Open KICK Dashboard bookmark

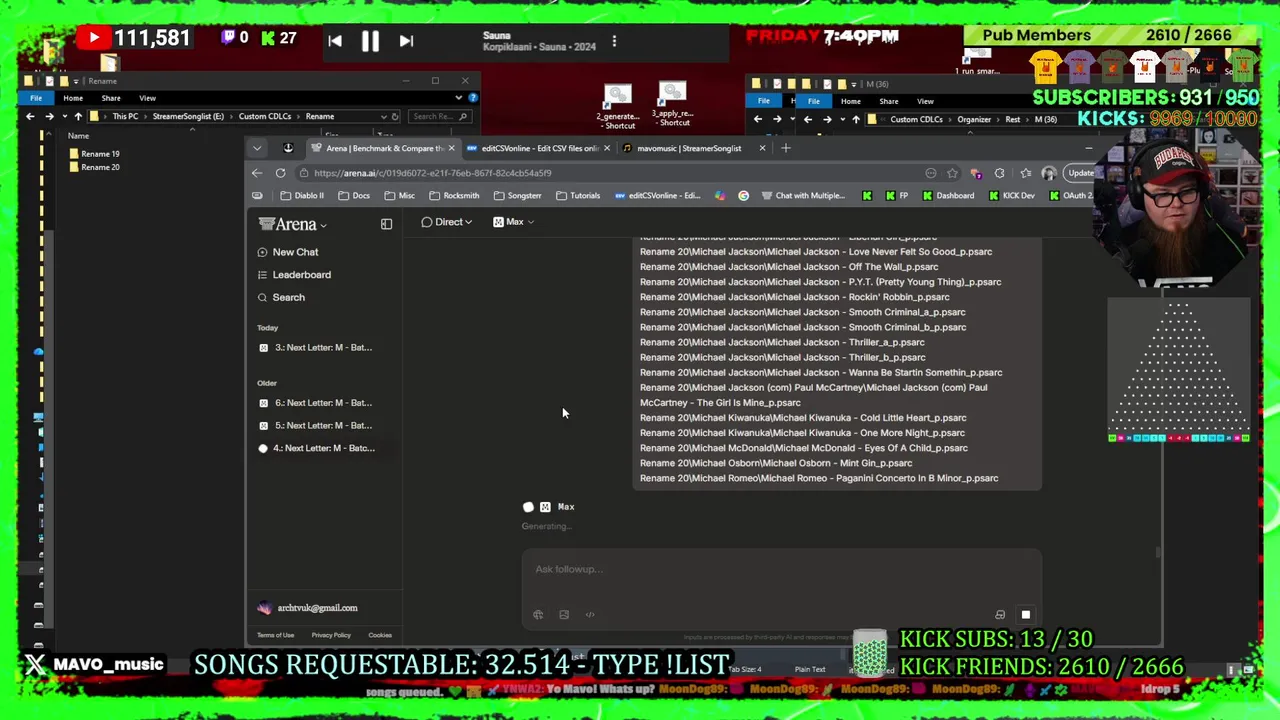pyautogui.click(x=948, y=196)
